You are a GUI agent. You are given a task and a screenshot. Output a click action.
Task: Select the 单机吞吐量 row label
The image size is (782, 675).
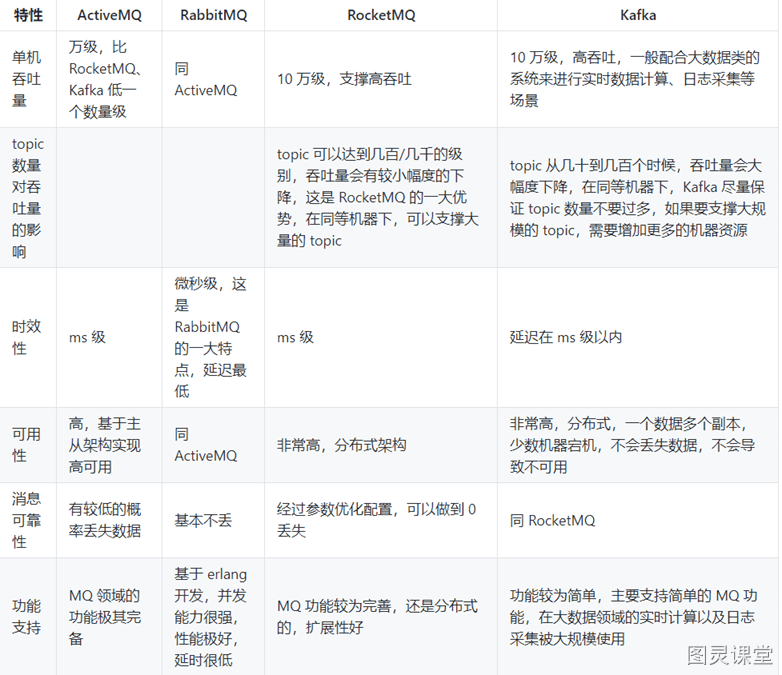pos(28,79)
